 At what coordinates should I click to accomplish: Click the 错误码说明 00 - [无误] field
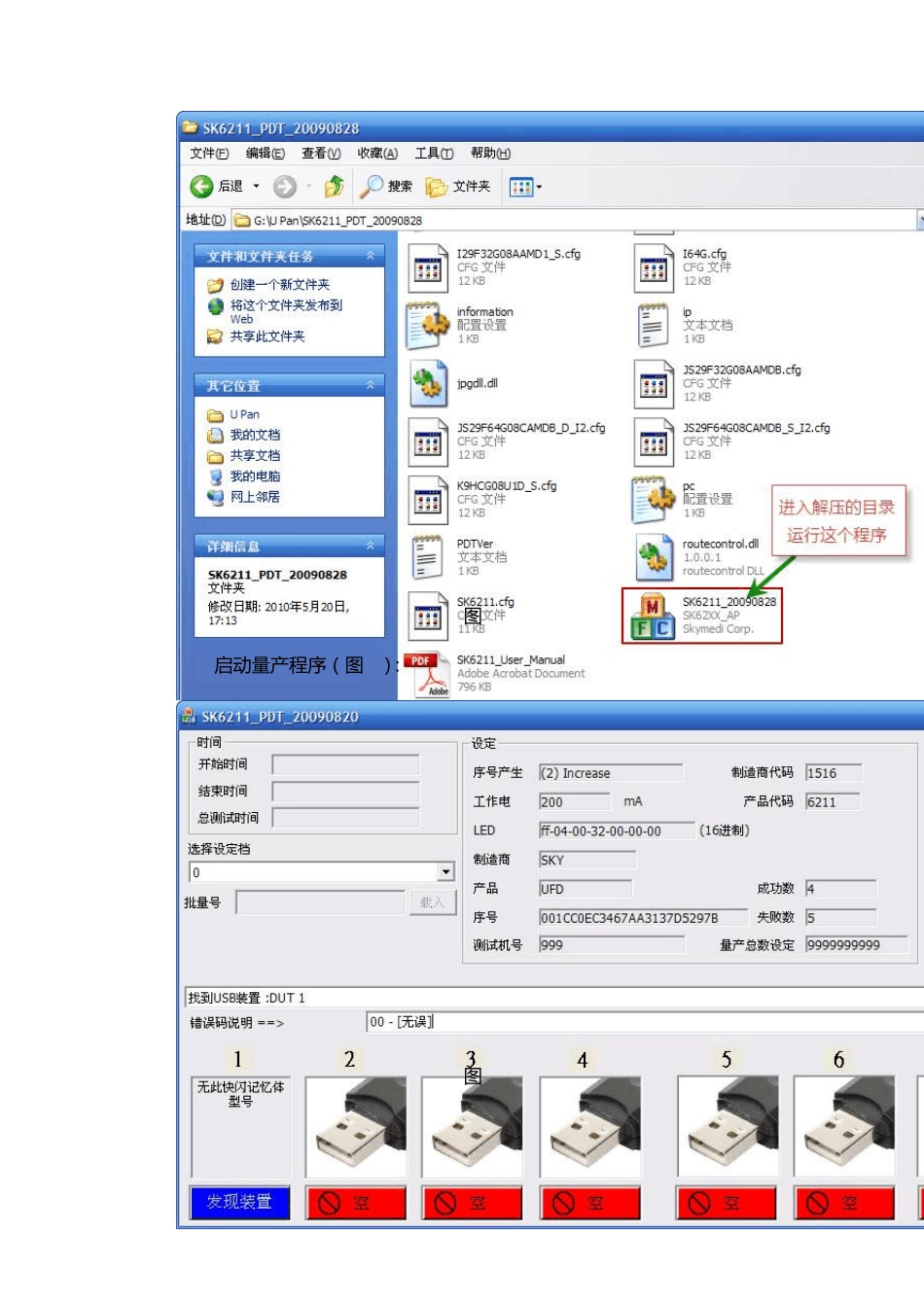pos(644,1022)
